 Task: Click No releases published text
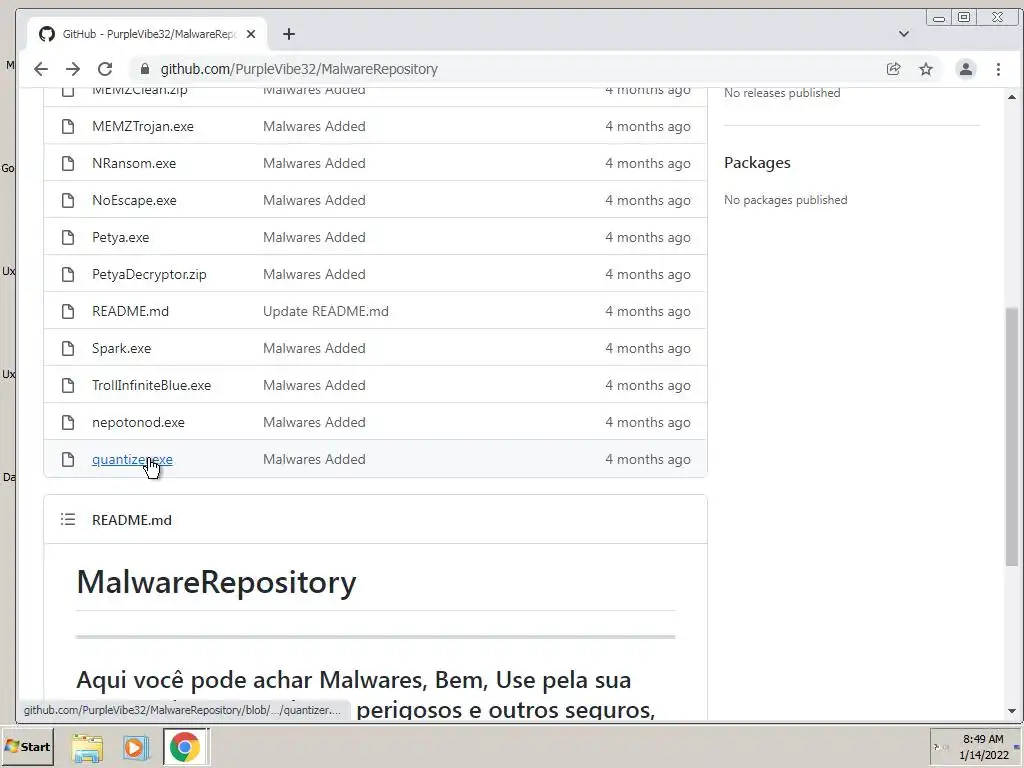click(782, 93)
